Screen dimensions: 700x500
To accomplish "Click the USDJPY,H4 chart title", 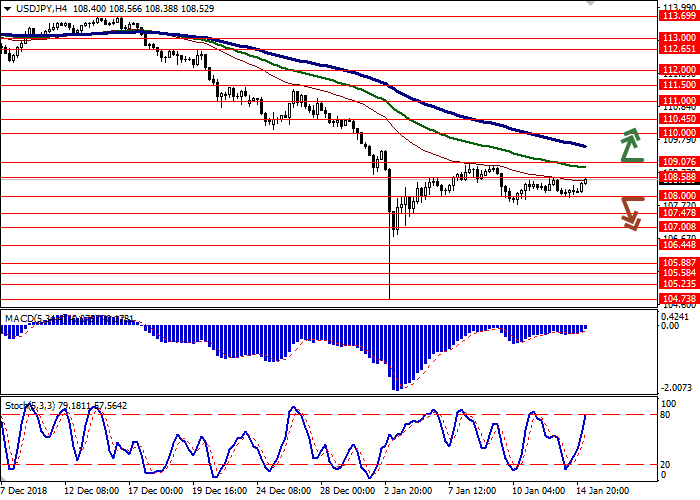I will [35, 8].
